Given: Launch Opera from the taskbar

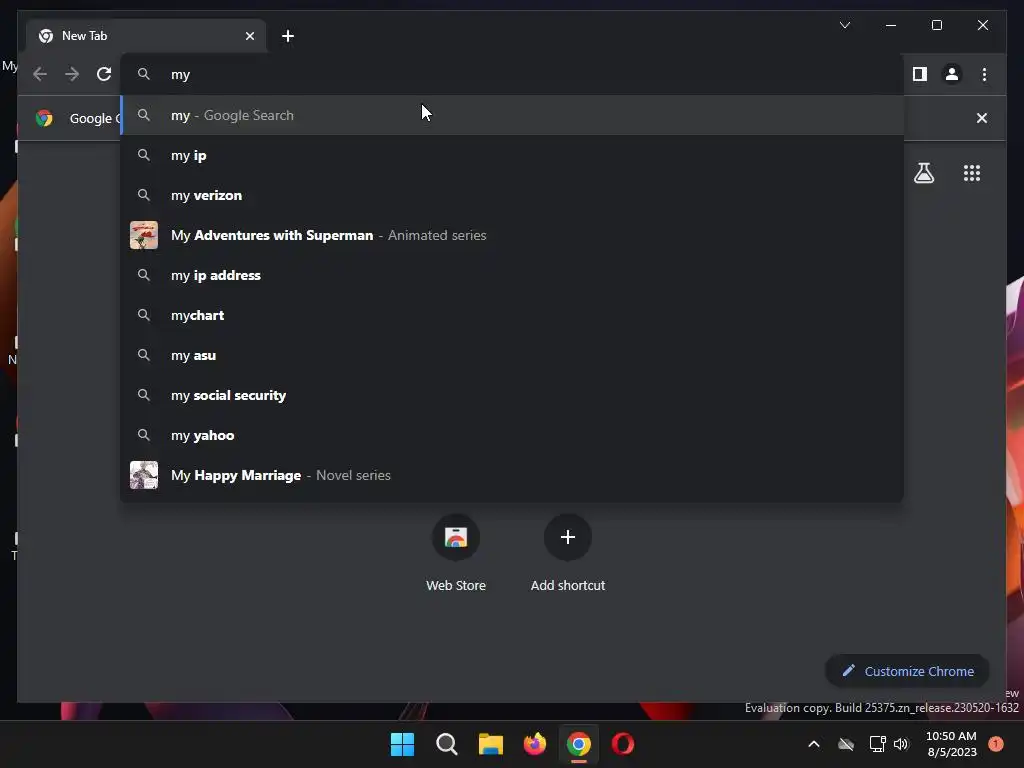Looking at the screenshot, I should (623, 744).
